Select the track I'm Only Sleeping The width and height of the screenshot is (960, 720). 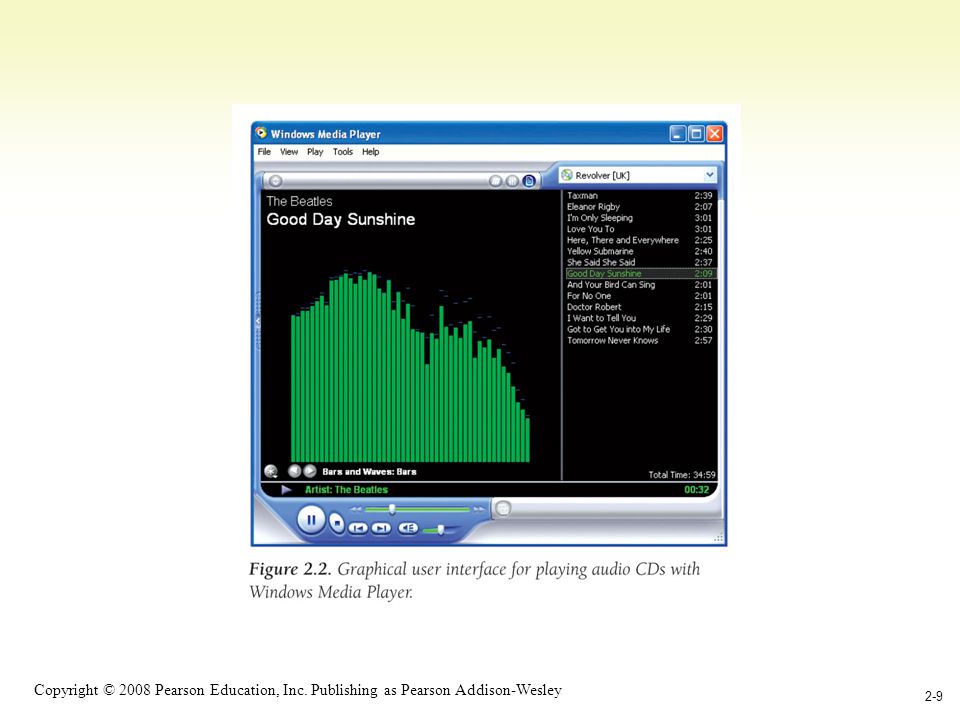(639, 217)
